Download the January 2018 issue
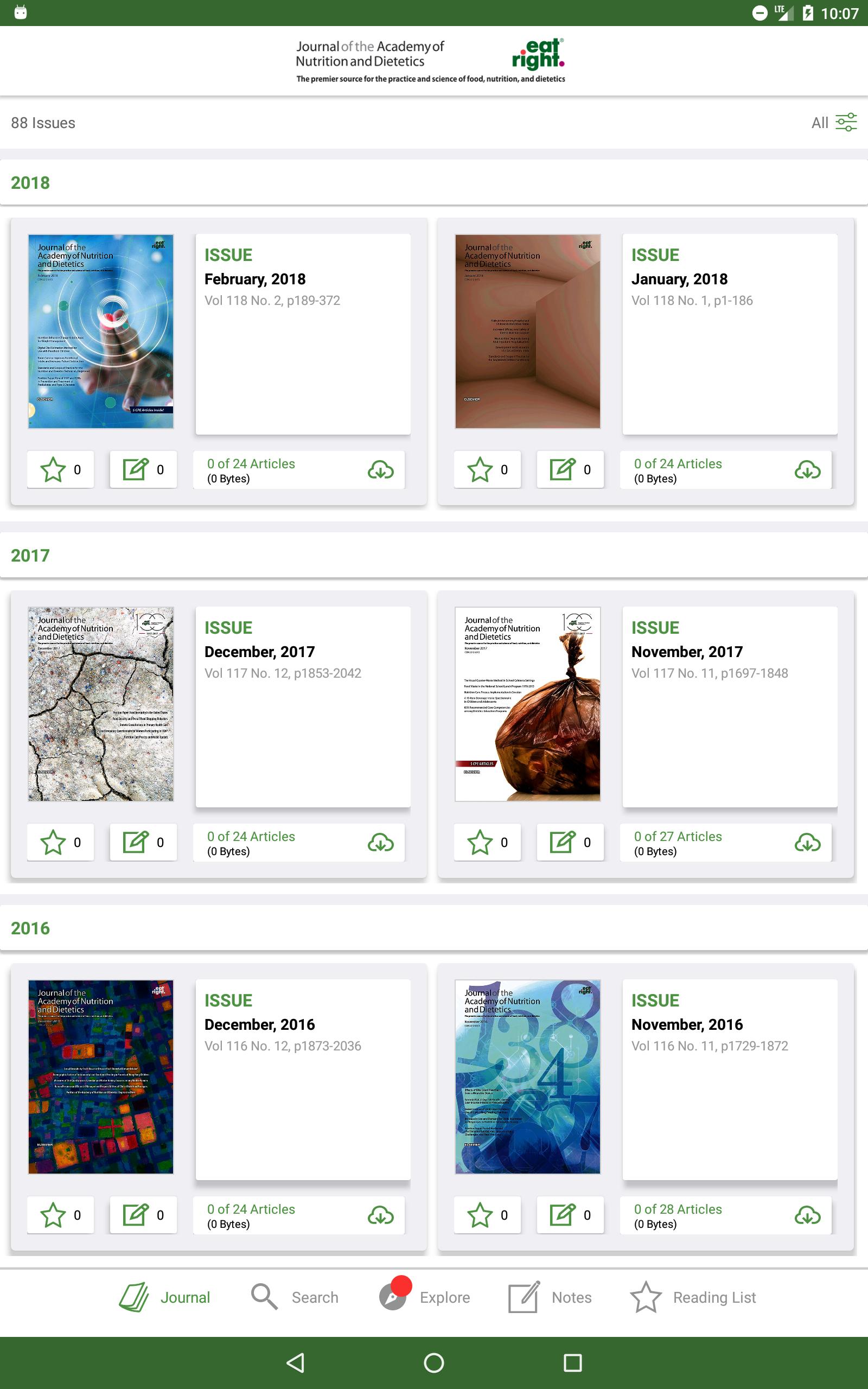Image resolution: width=868 pixels, height=1389 pixels. pyautogui.click(x=807, y=470)
